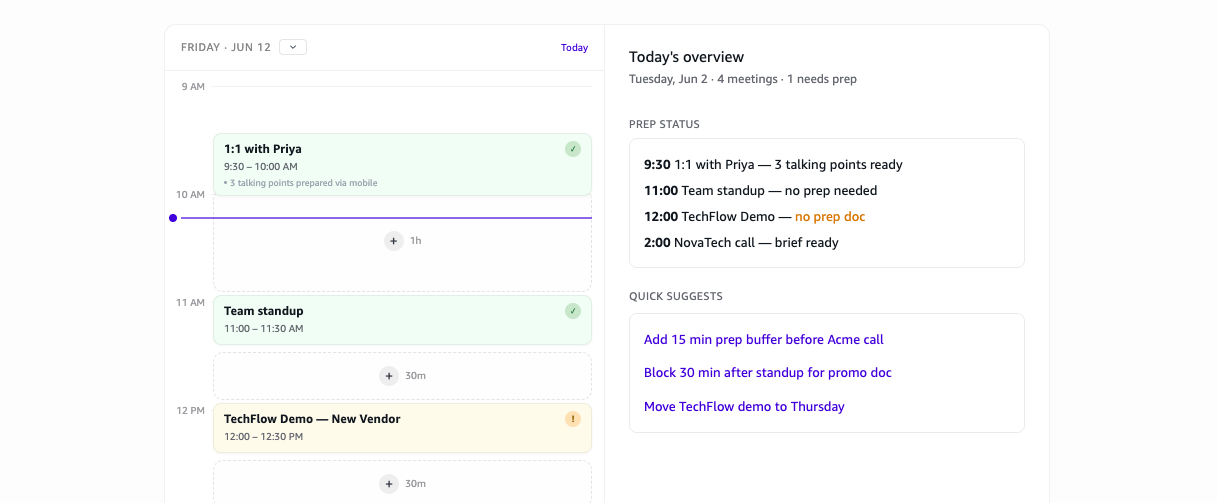Click the '3 talking points prepared via mobile' note
Screen dimensions: 1217x503
(301, 183)
